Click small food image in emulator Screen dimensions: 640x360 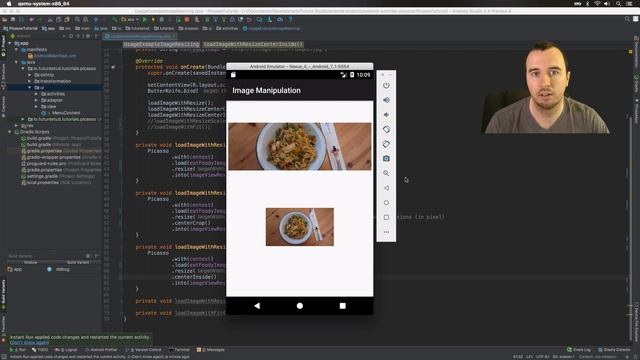(x=300, y=227)
